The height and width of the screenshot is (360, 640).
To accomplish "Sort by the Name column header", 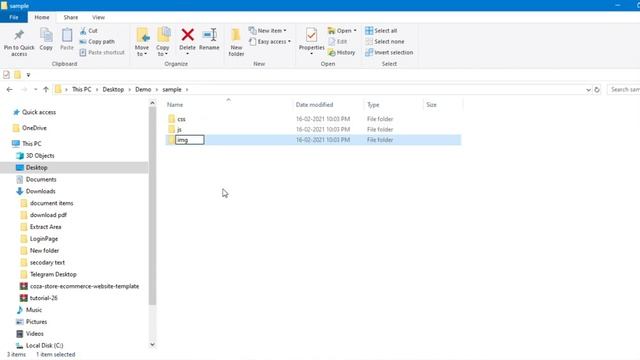I will pyautogui.click(x=229, y=104).
